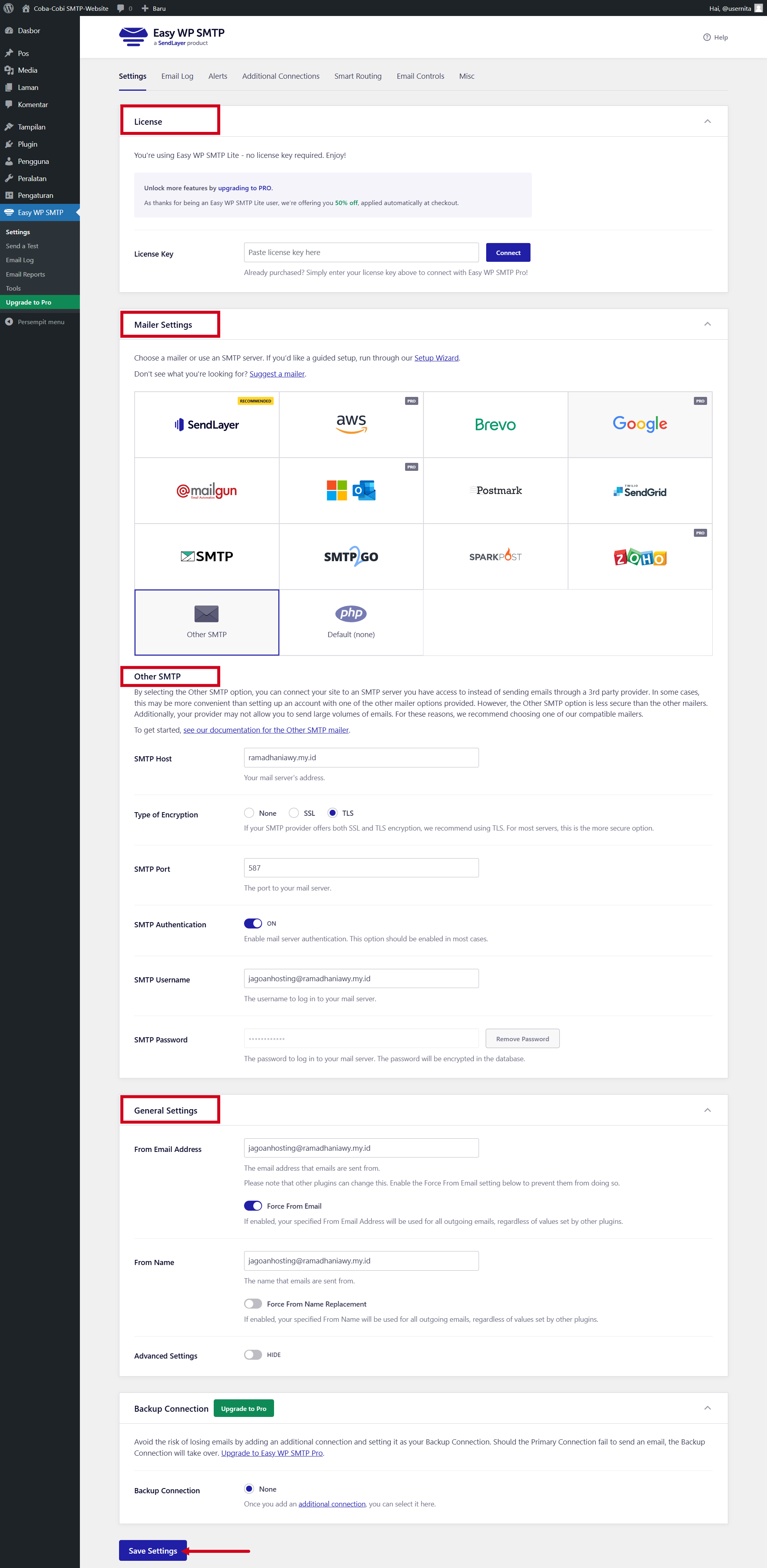767x1568 pixels.
Task: Switch to the Smart Routing tab
Action: pyautogui.click(x=358, y=76)
